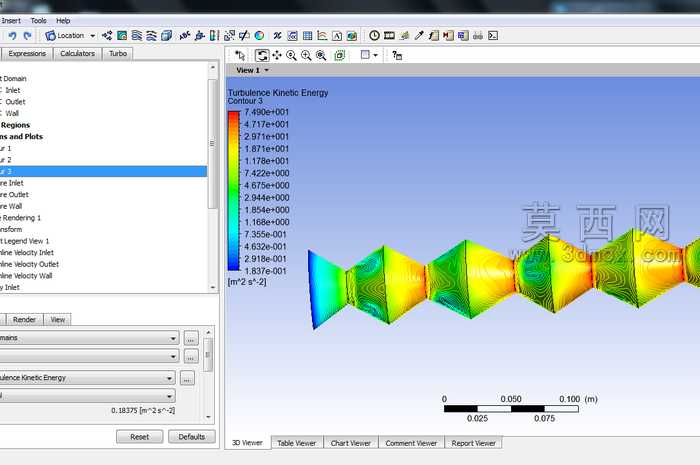Click the details panel scrollbar down arrow
Image resolution: width=700 pixels, height=465 pixels.
point(208,417)
